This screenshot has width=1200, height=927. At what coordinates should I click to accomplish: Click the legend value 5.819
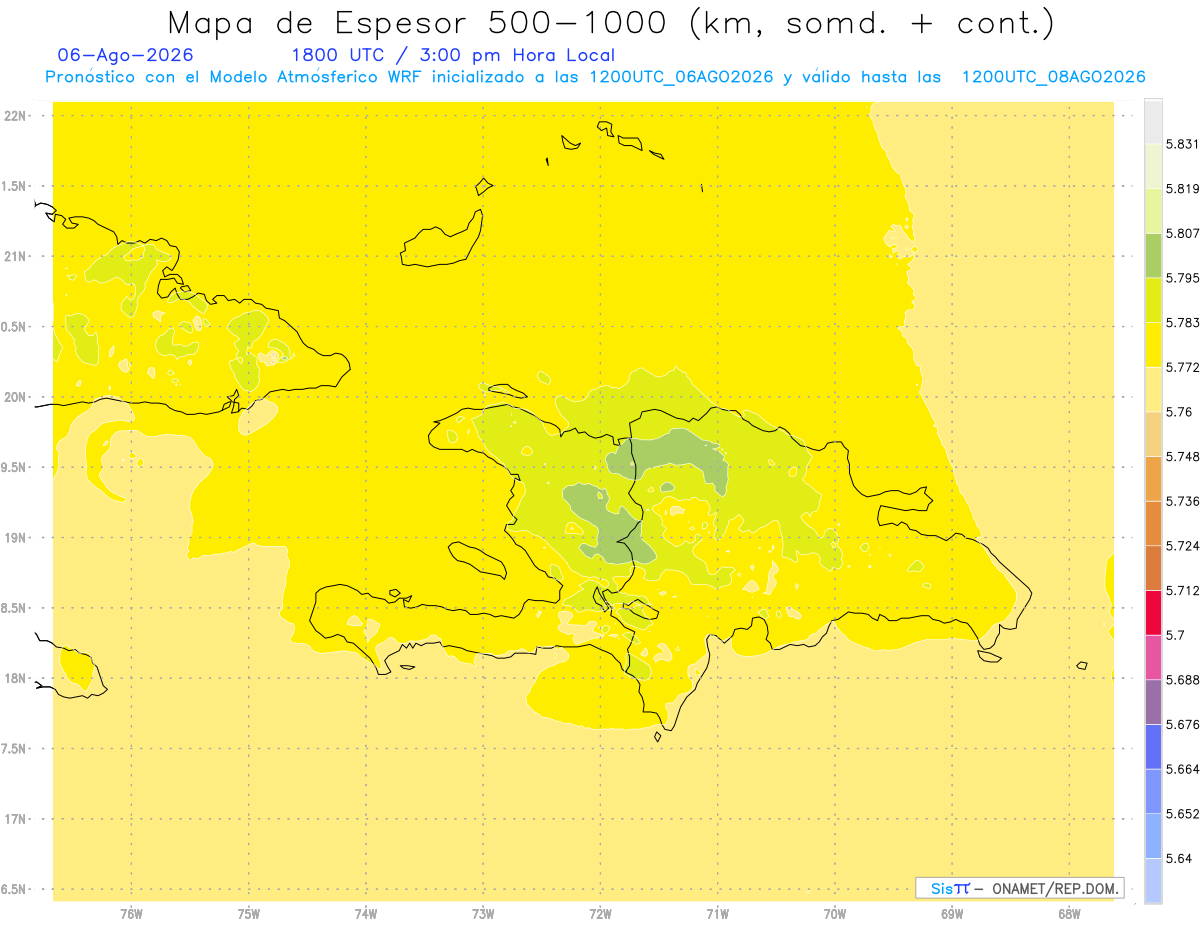click(x=1182, y=189)
